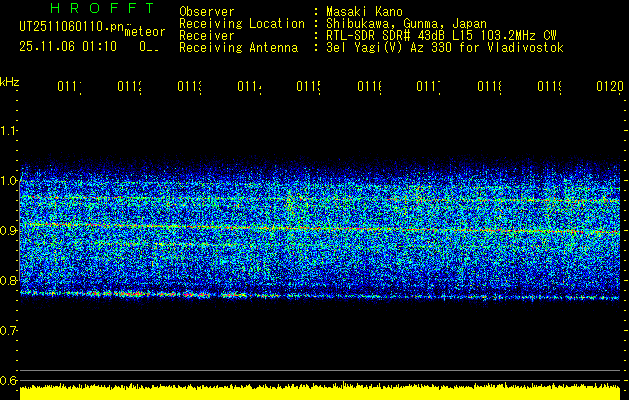
Task: Click the 0113 time marker
Action: click(189, 87)
